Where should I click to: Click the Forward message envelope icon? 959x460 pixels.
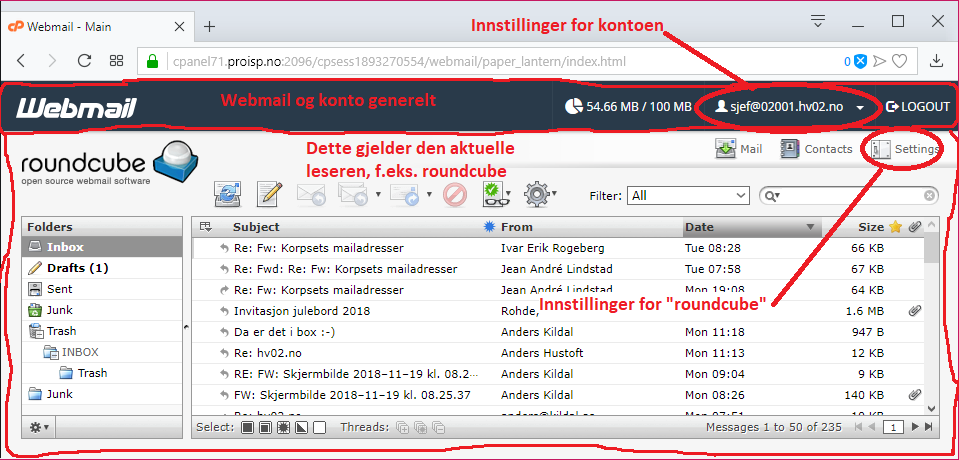click(404, 195)
